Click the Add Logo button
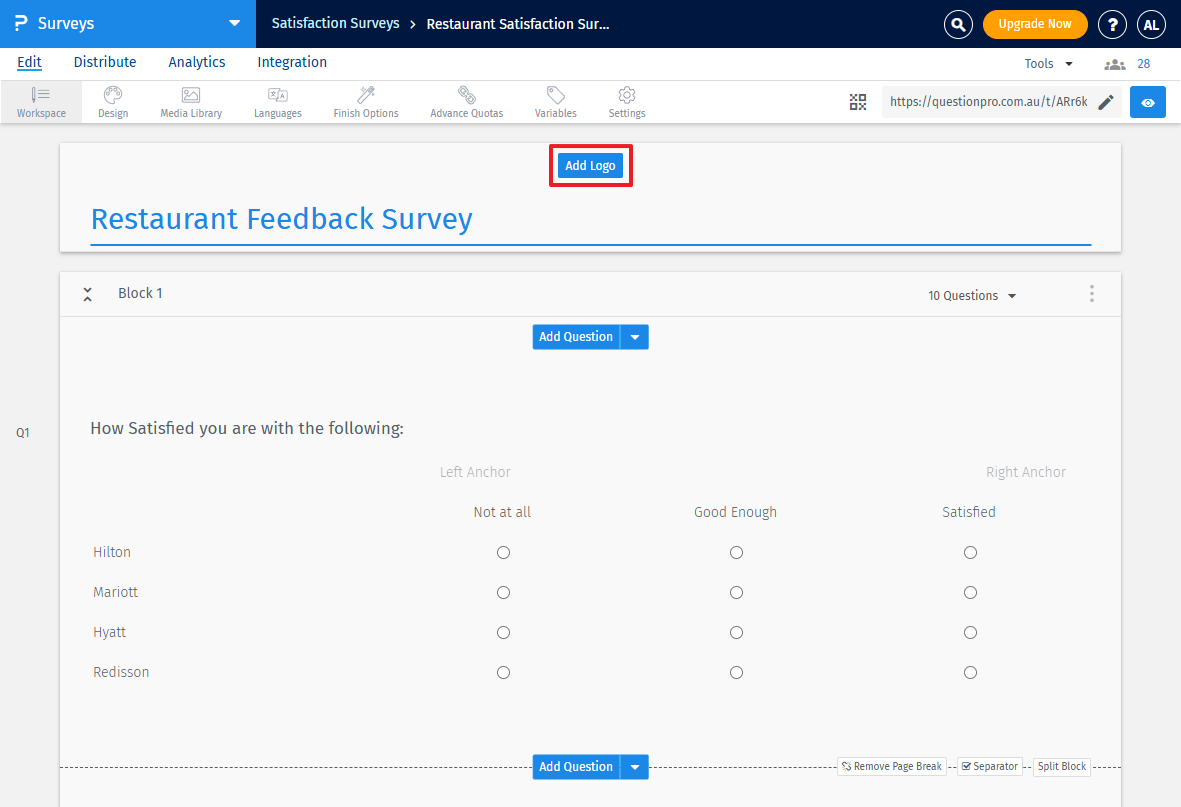This screenshot has height=807, width=1181. coord(590,165)
